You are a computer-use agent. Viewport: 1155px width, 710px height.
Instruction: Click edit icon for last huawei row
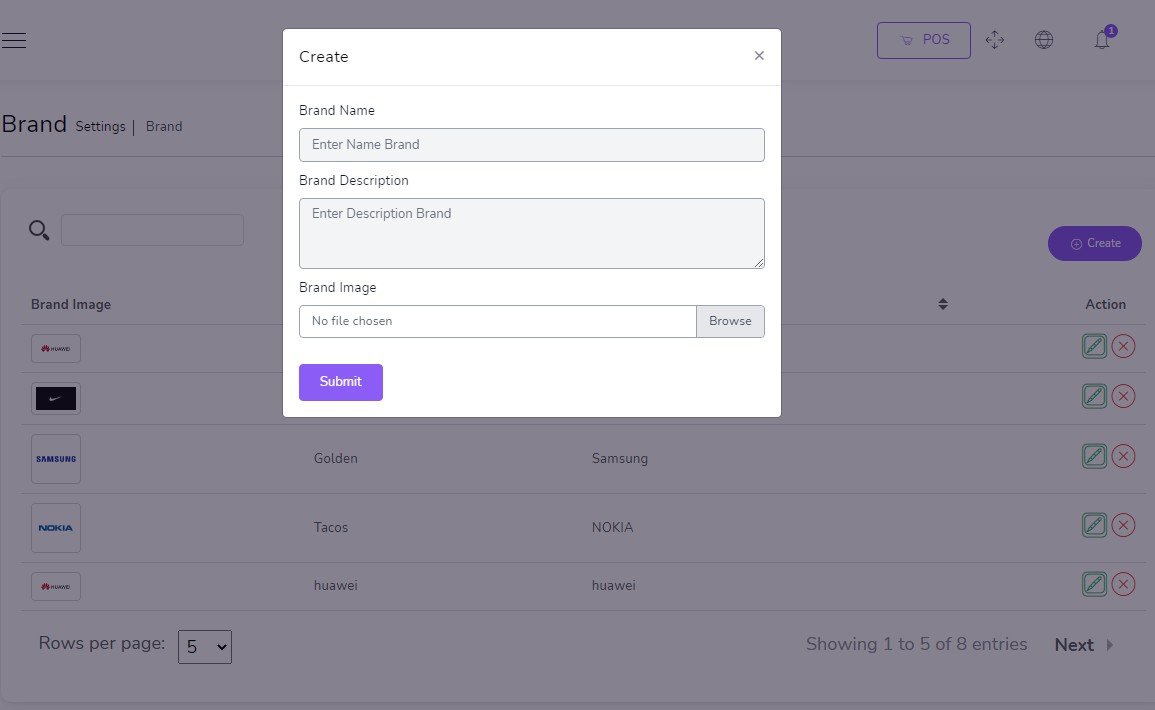point(1094,585)
